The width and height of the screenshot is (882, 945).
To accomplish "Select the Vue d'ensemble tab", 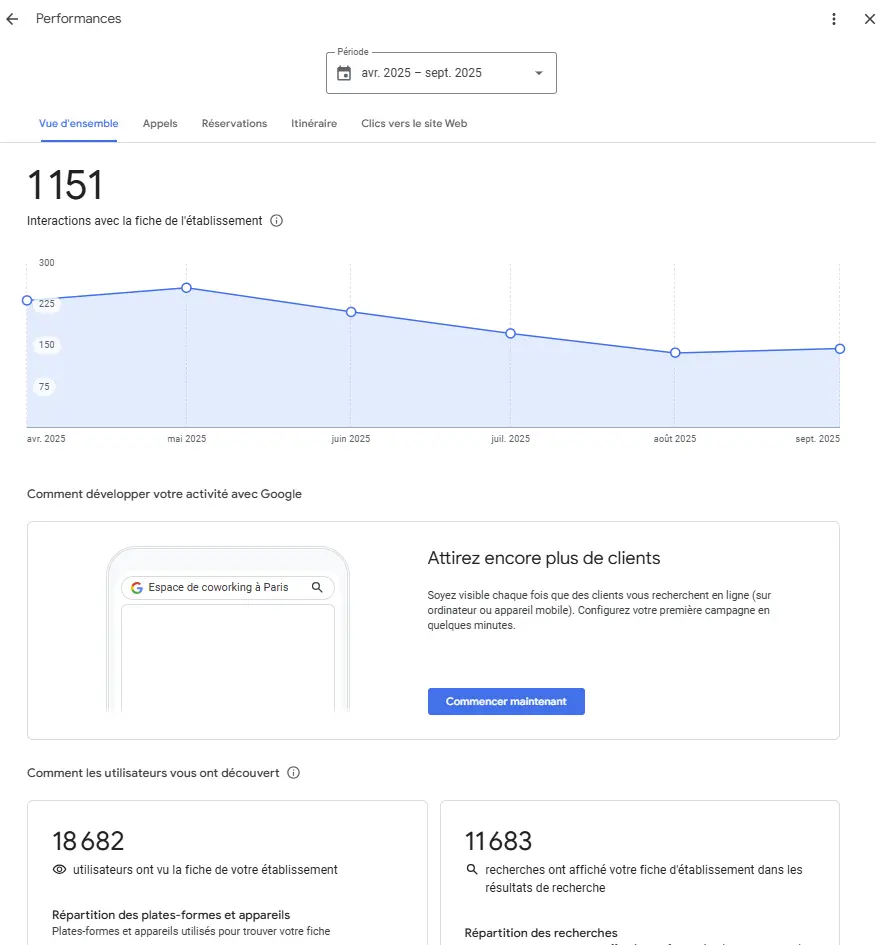I will [79, 124].
